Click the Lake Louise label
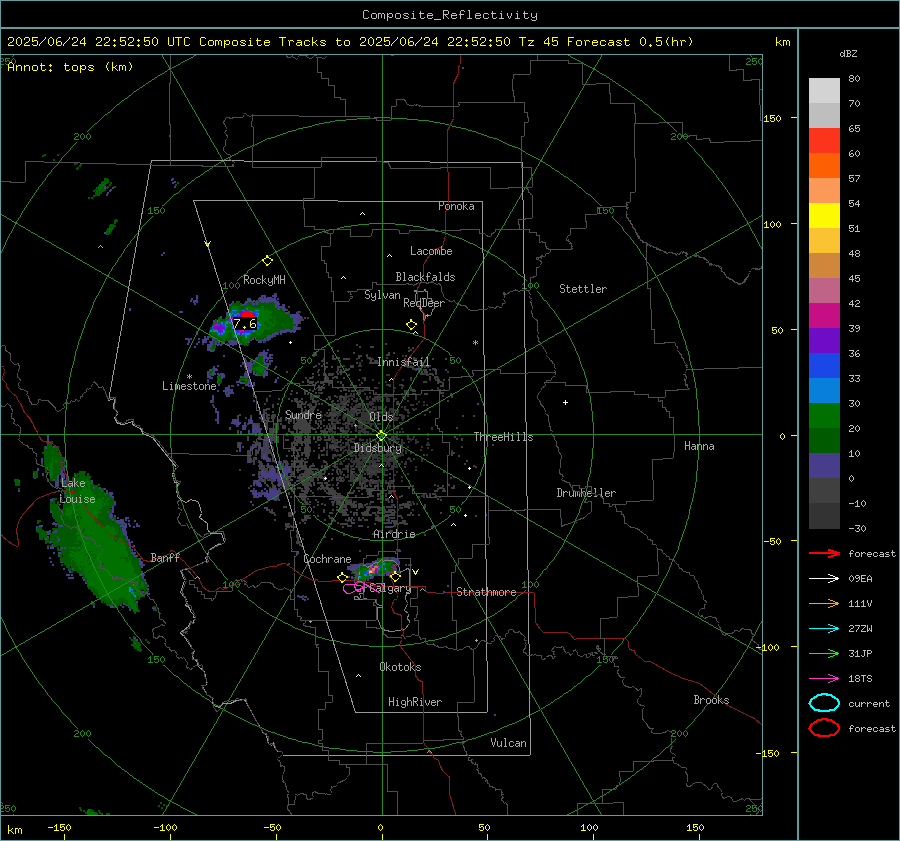The width and height of the screenshot is (900, 841). [77, 491]
